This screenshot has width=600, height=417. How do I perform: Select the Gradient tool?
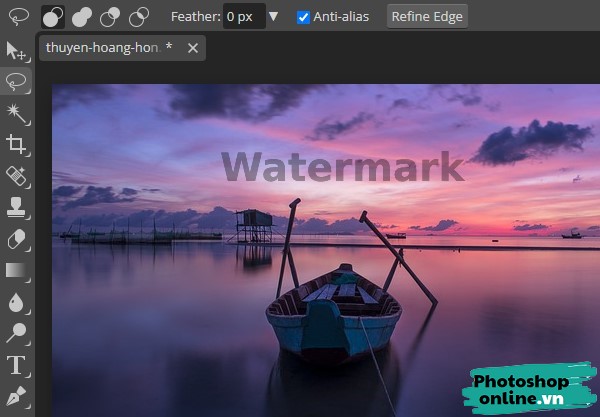pos(16,270)
